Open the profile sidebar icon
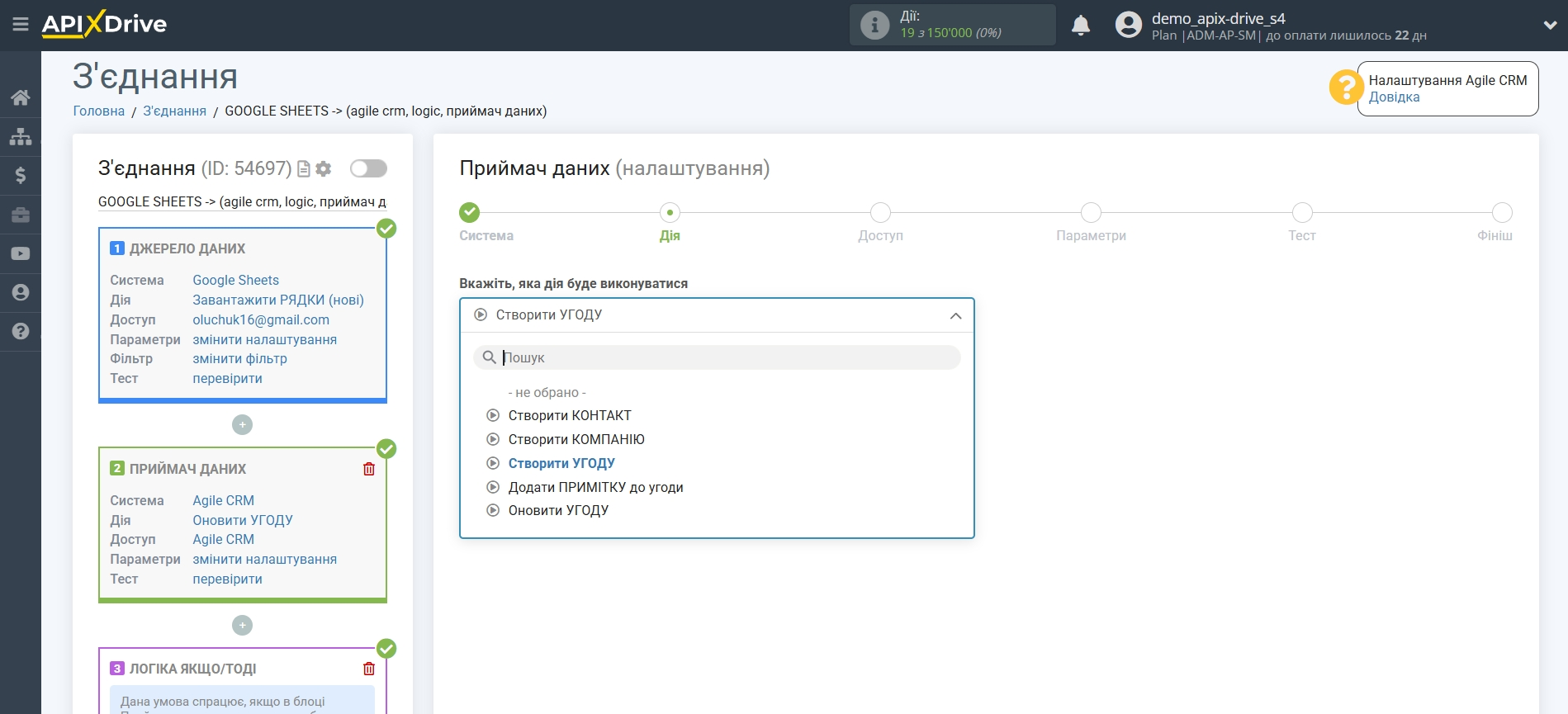Viewport: 1568px width, 714px height. click(x=21, y=292)
